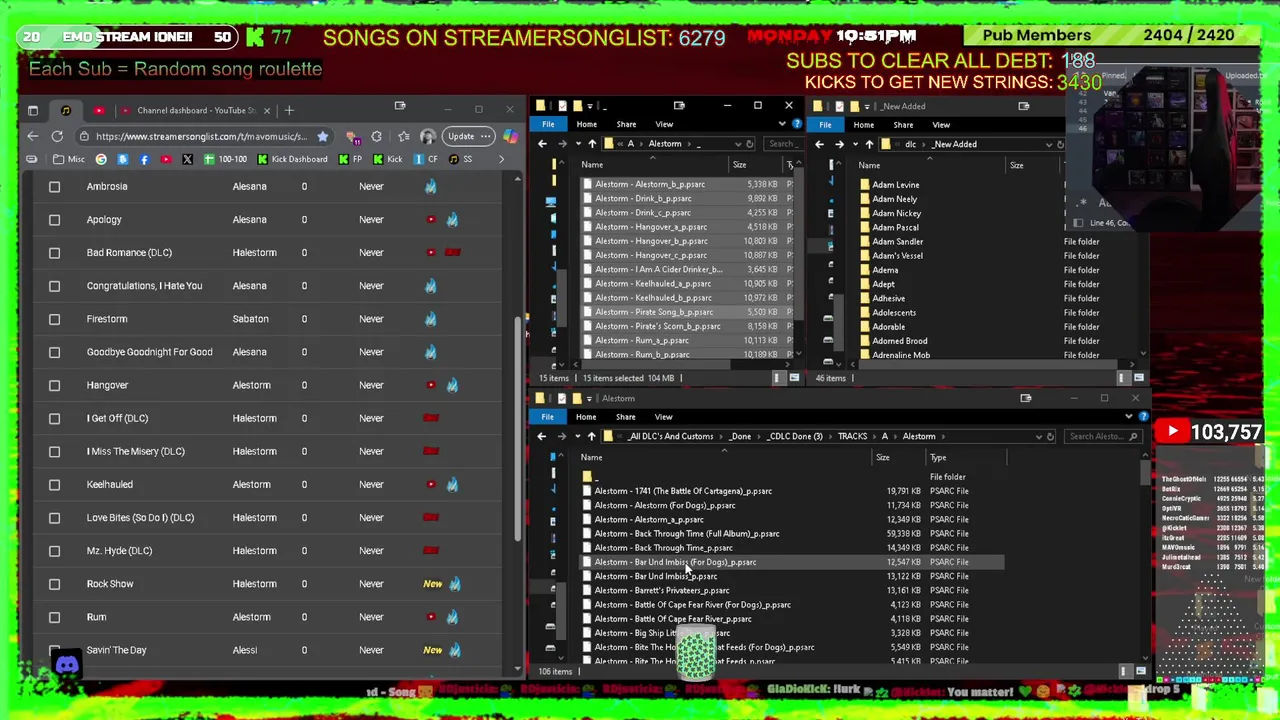Click browser Update button
The width and height of the screenshot is (1280, 720).
click(x=469, y=136)
